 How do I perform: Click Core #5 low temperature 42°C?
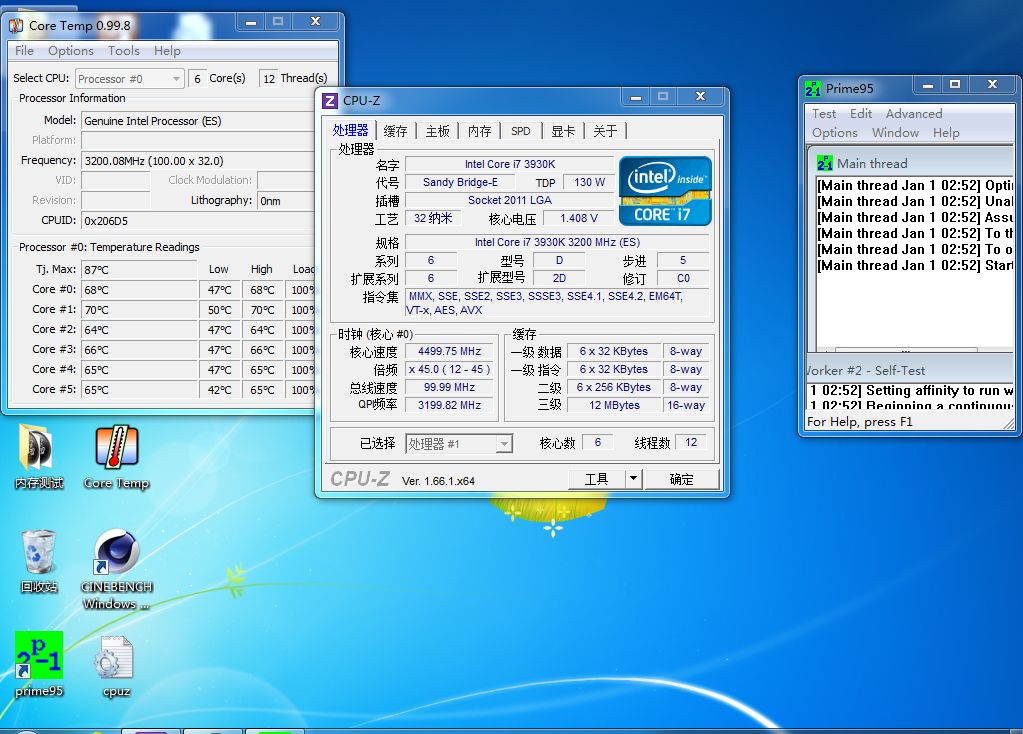coord(220,390)
